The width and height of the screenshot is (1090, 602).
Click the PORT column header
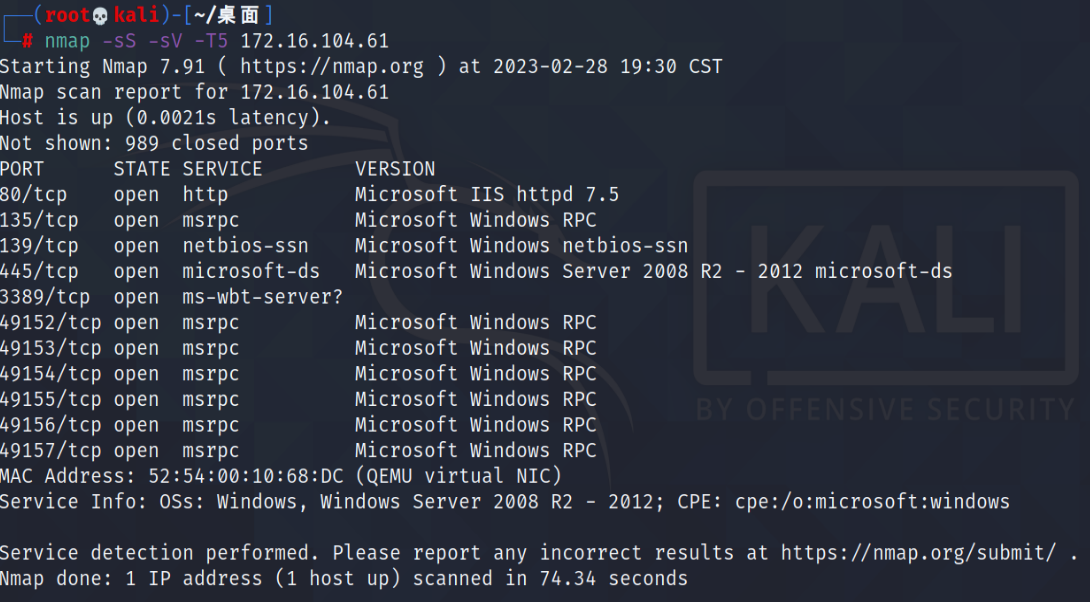22,169
